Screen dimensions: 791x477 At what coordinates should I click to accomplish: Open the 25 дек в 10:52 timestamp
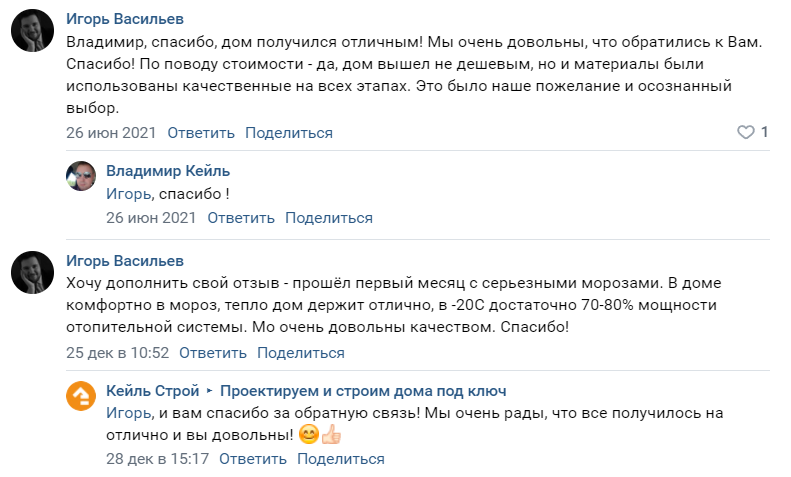(x=118, y=352)
